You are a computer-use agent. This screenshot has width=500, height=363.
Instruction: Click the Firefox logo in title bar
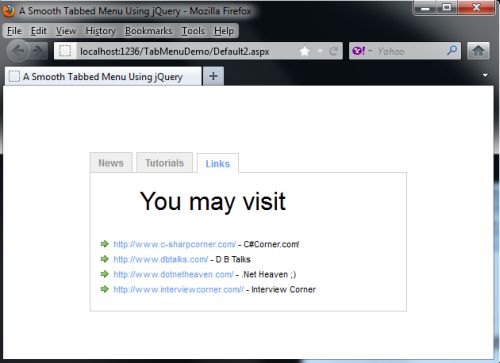[x=8, y=10]
